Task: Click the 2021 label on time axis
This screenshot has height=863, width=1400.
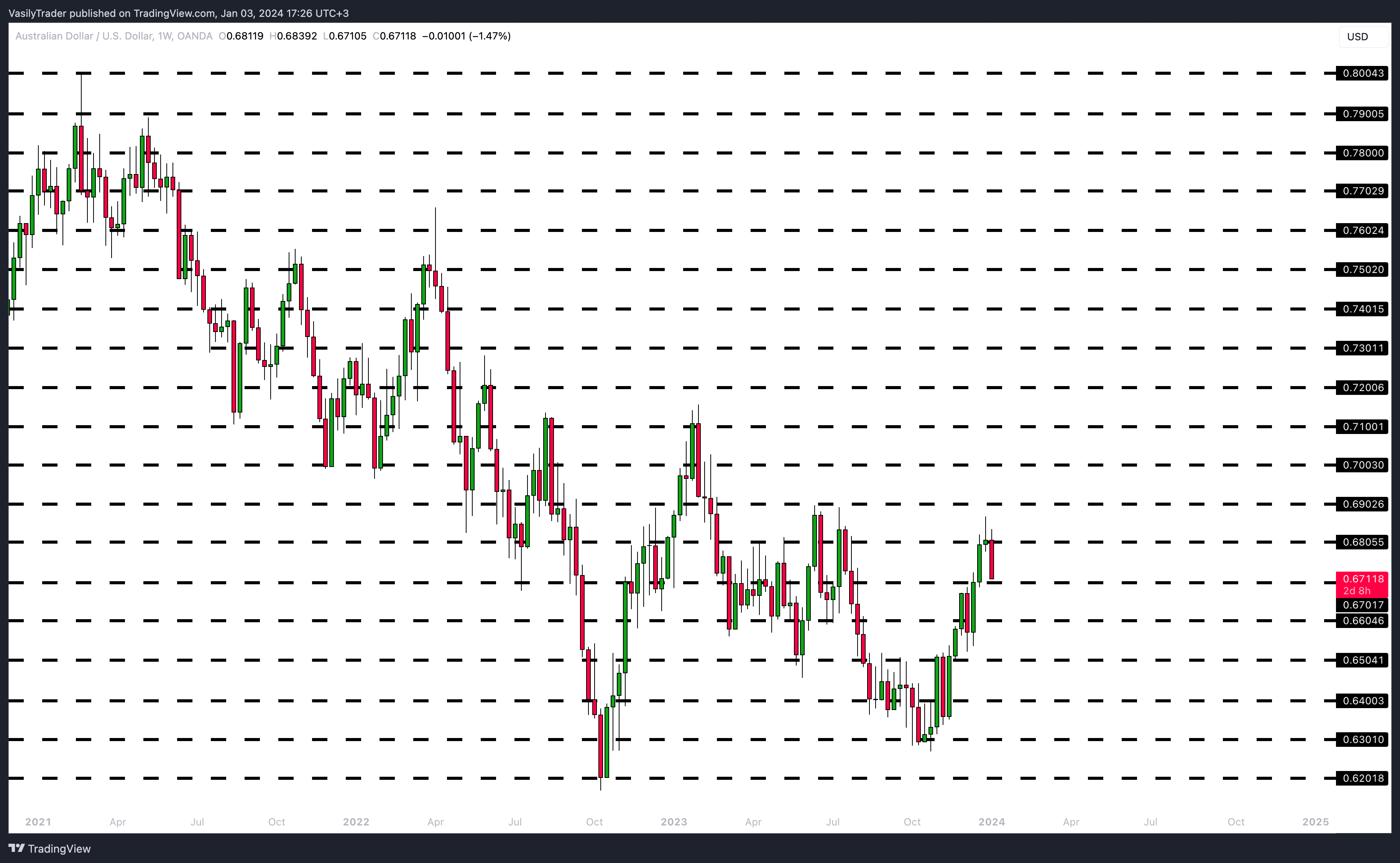Action: 38,822
